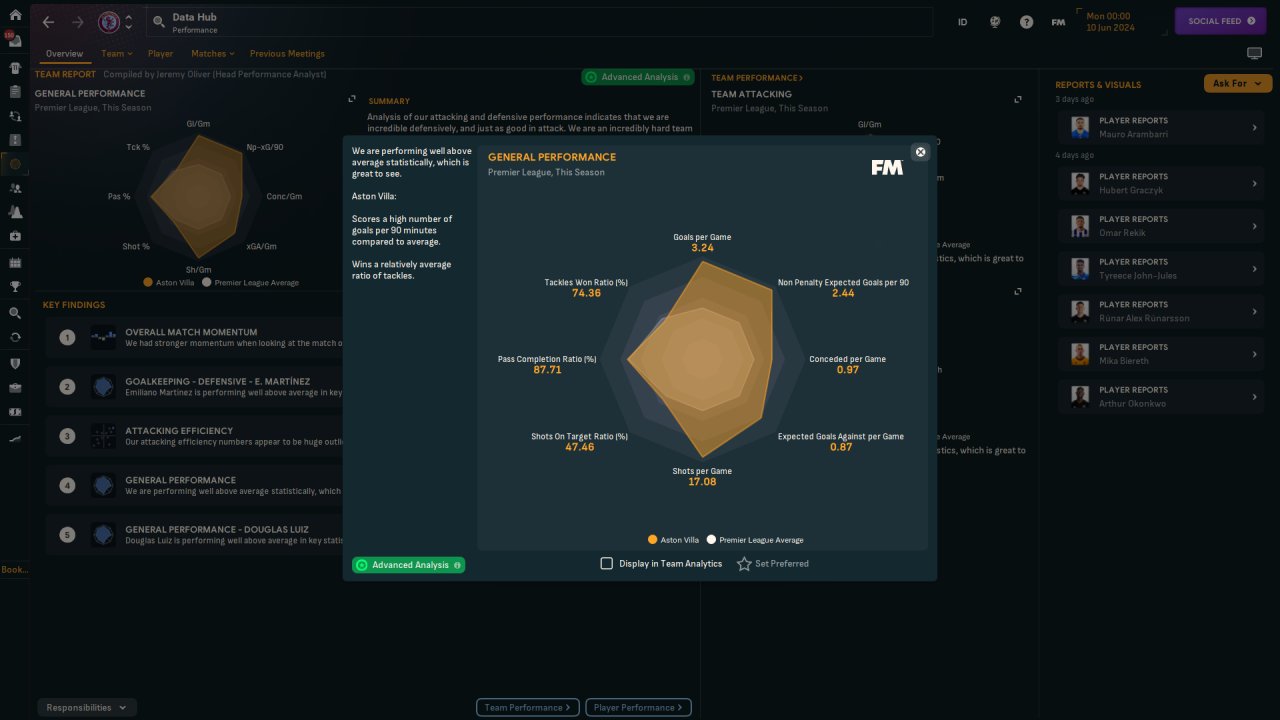Go forward with the right arrow
This screenshot has height=720, width=1280.
78,22
